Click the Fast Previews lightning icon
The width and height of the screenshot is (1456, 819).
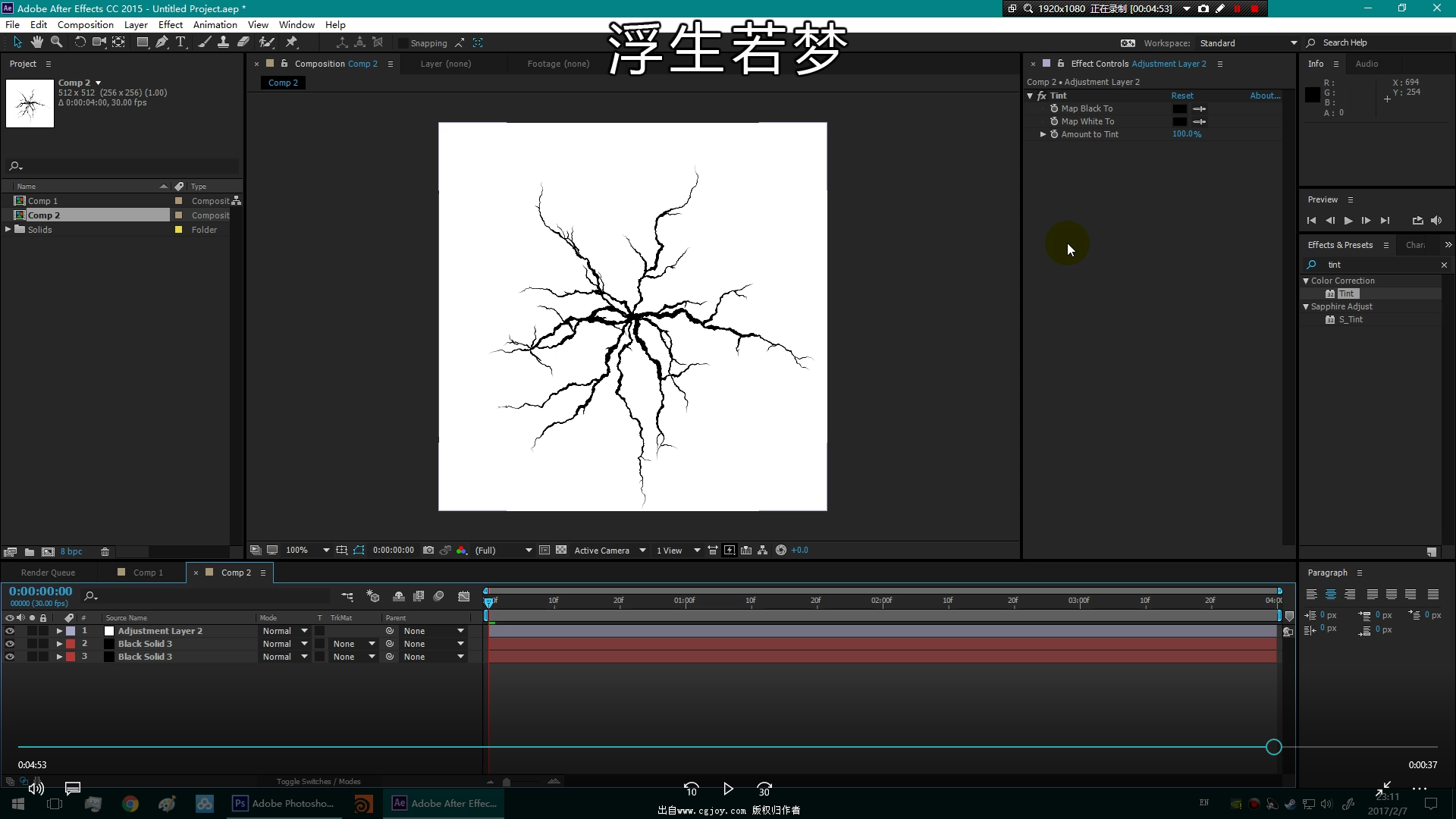[730, 551]
